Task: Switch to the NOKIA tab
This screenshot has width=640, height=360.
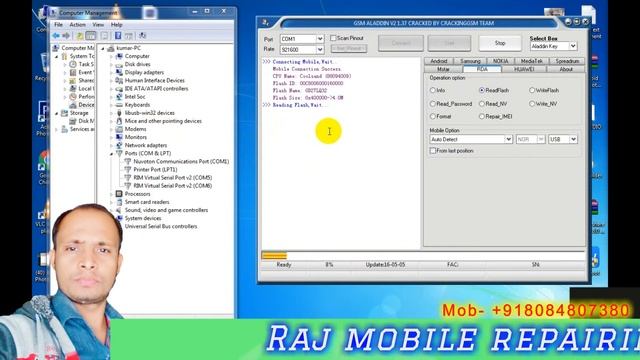Action: point(500,61)
